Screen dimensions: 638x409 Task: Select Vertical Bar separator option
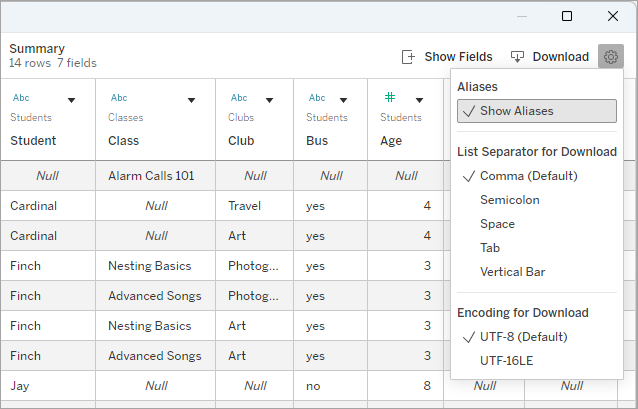[x=512, y=272]
